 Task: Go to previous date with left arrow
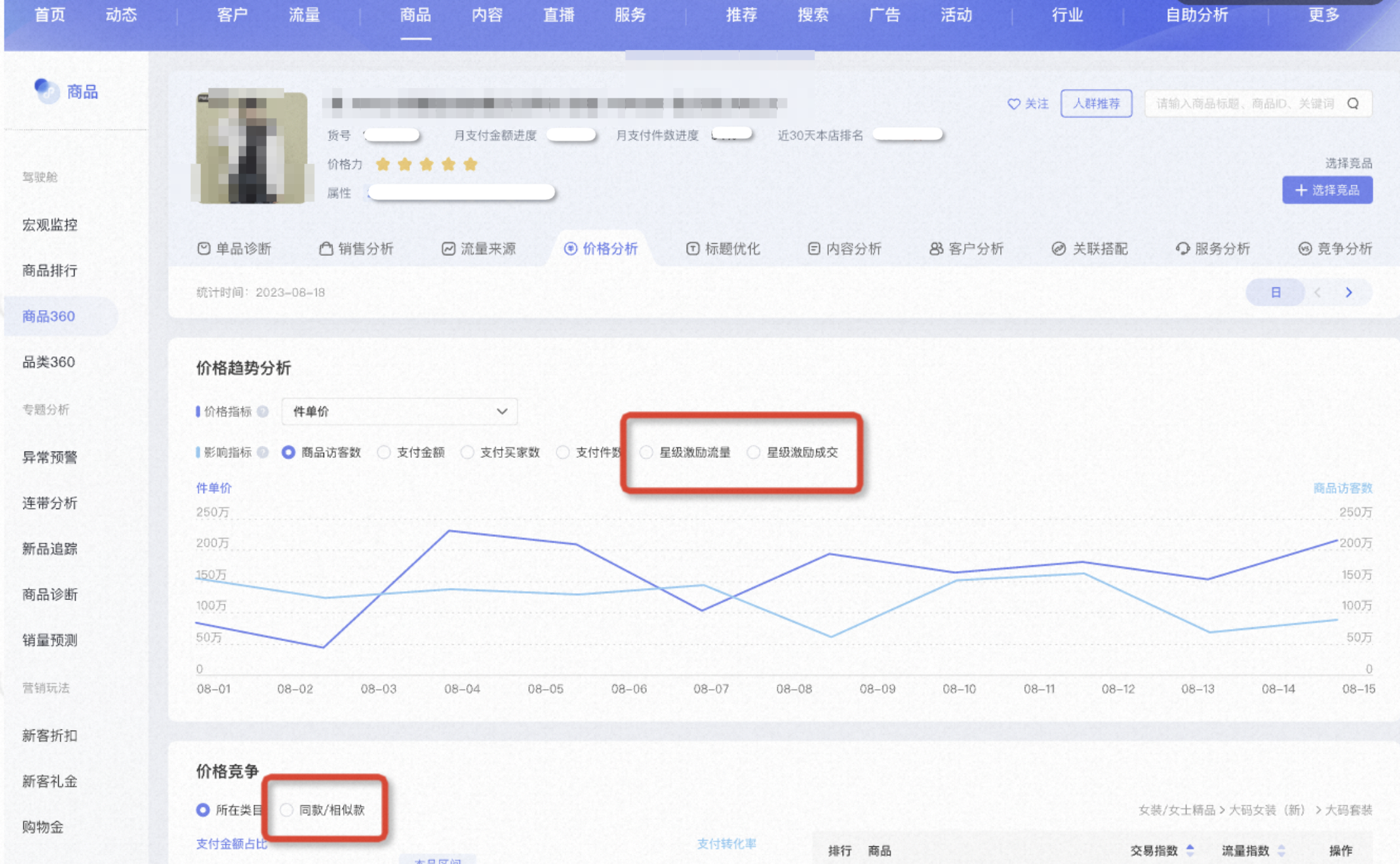click(x=1317, y=292)
